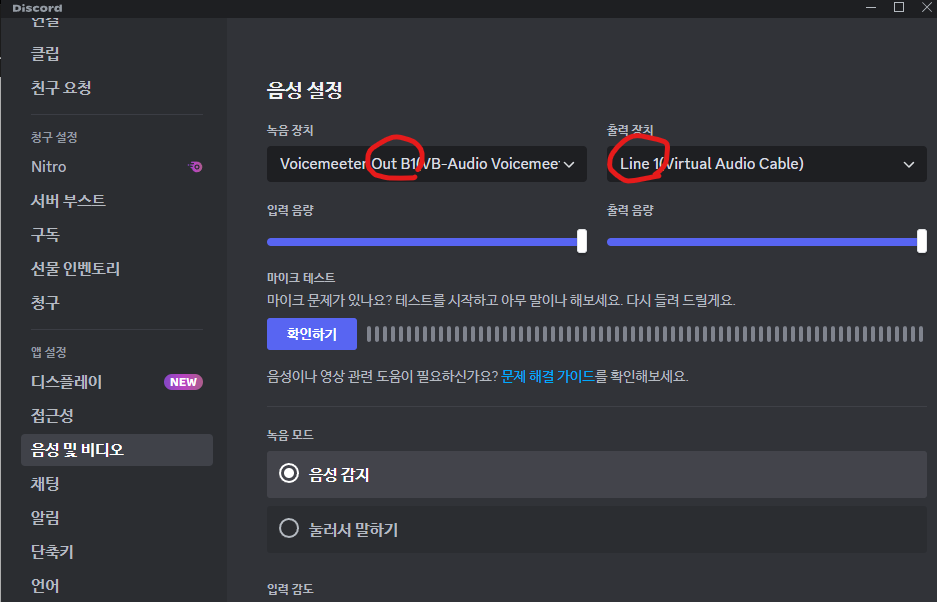Maximize the Discord window
The width and height of the screenshot is (937, 602).
899,7
